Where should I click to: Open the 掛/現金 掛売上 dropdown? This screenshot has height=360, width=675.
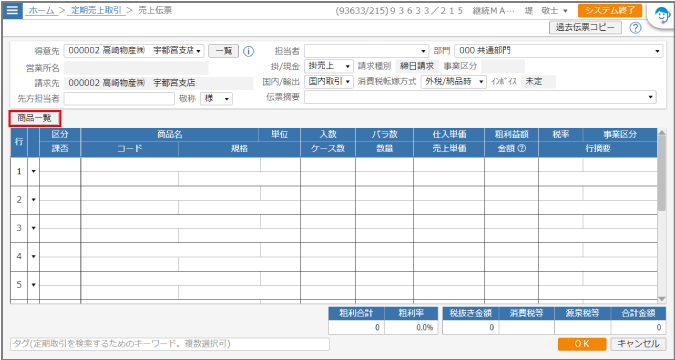click(x=328, y=66)
